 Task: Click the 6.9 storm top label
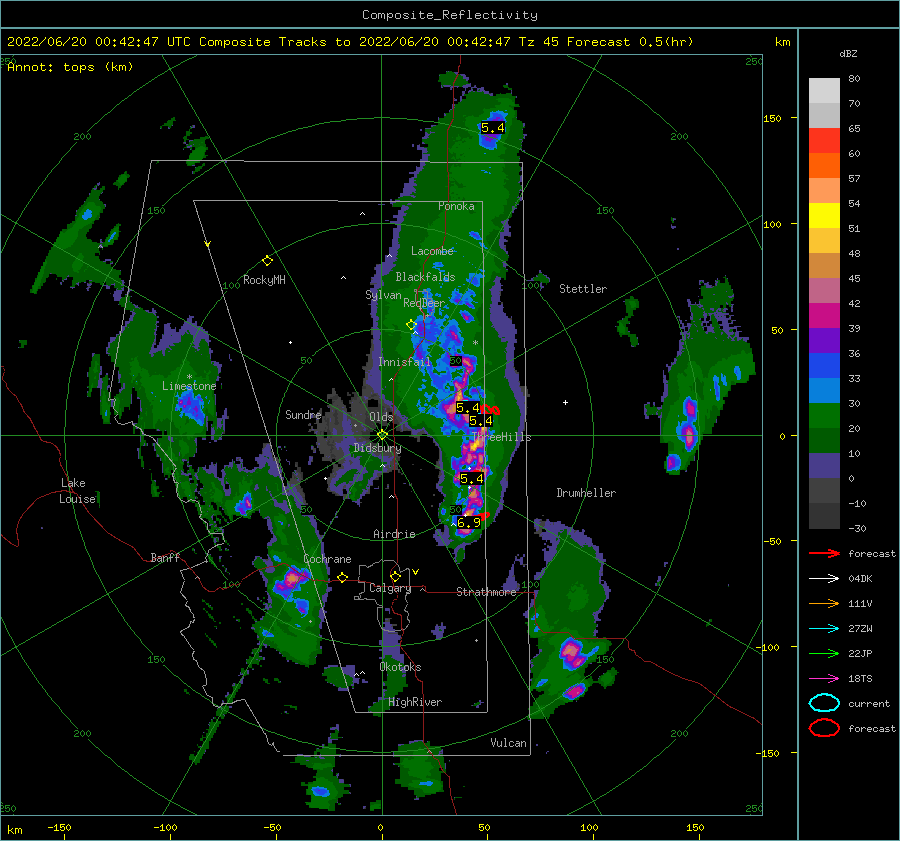coord(469,522)
